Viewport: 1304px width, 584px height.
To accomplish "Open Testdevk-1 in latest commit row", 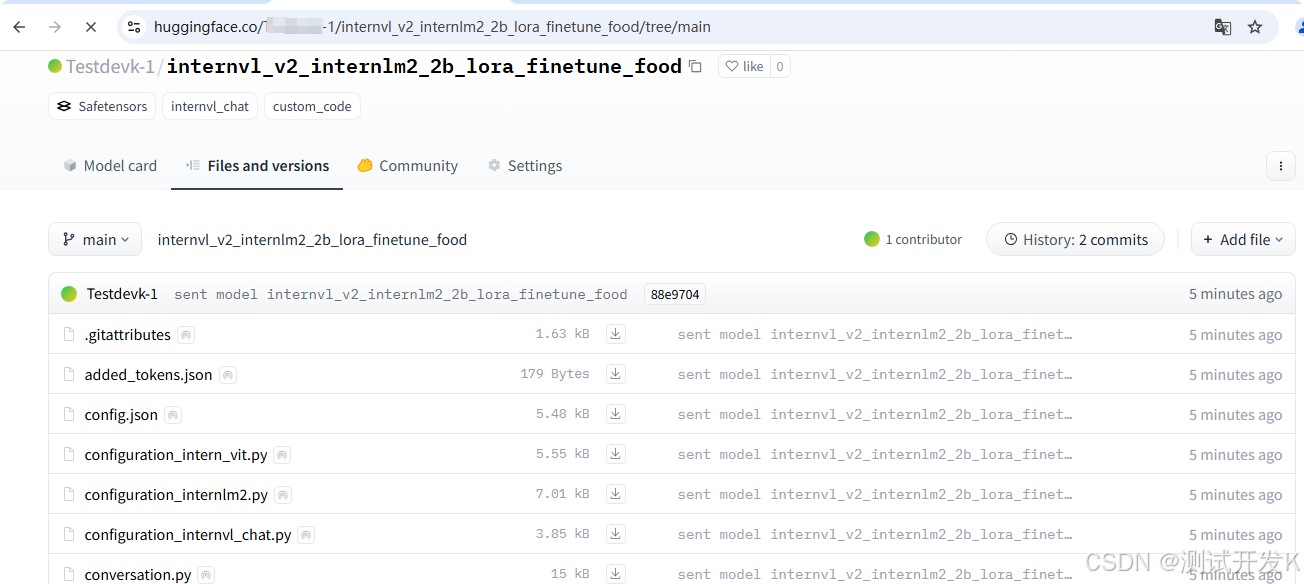I will click(122, 294).
